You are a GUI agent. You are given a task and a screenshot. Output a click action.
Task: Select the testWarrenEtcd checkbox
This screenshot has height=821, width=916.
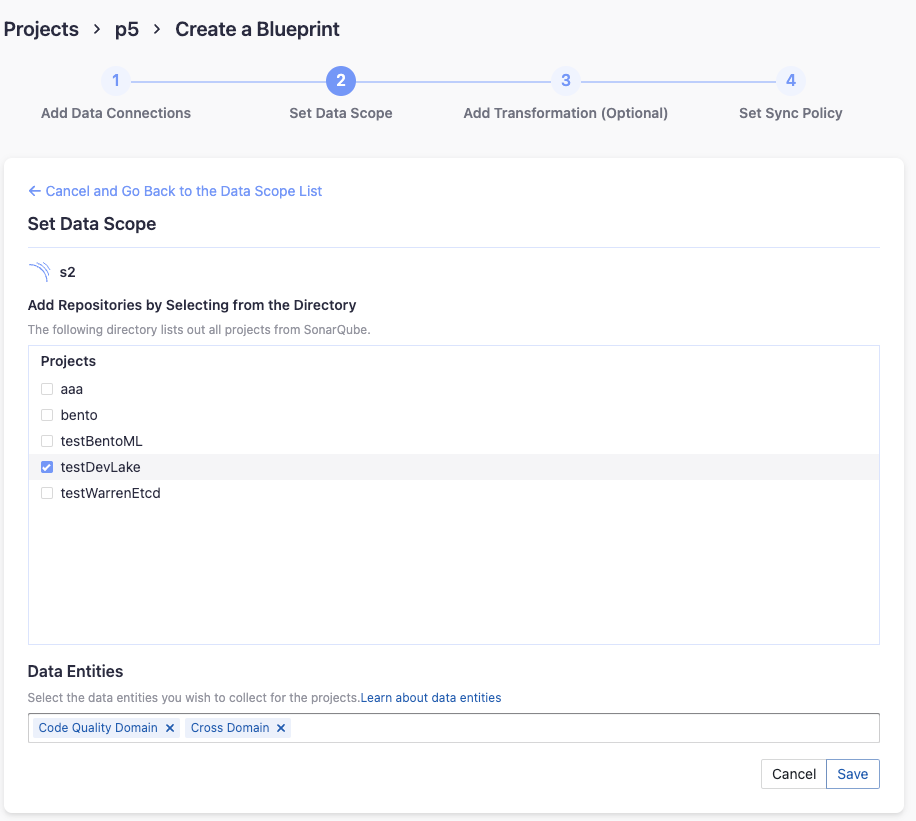pos(47,493)
